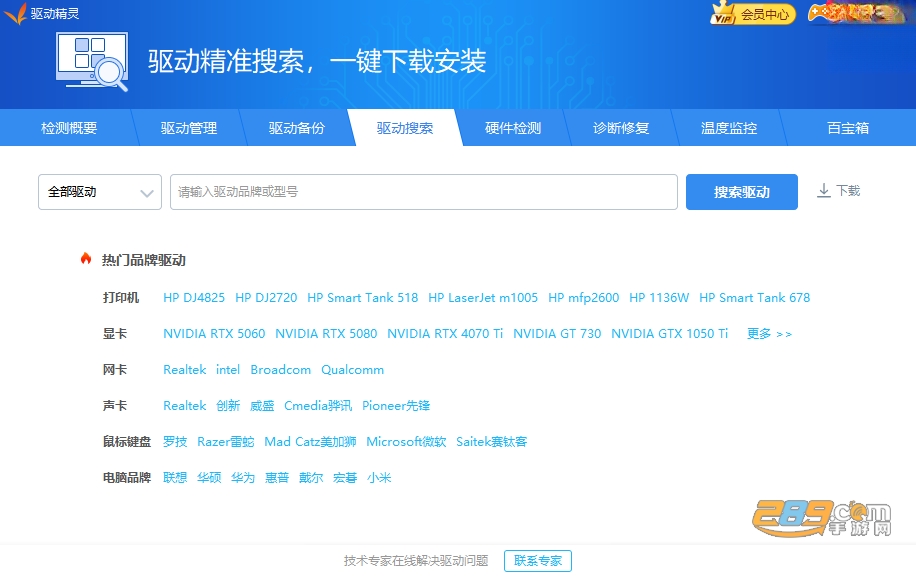Open Razer雷蛇 driver link

pyautogui.click(x=226, y=442)
